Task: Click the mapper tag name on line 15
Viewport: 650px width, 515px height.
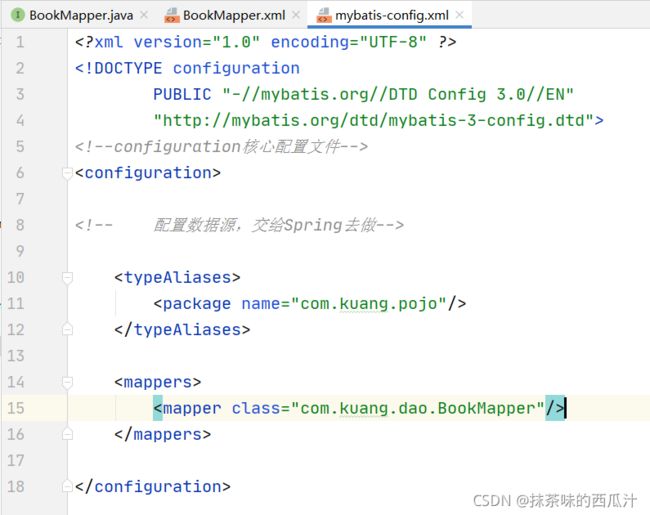Action: 192,408
